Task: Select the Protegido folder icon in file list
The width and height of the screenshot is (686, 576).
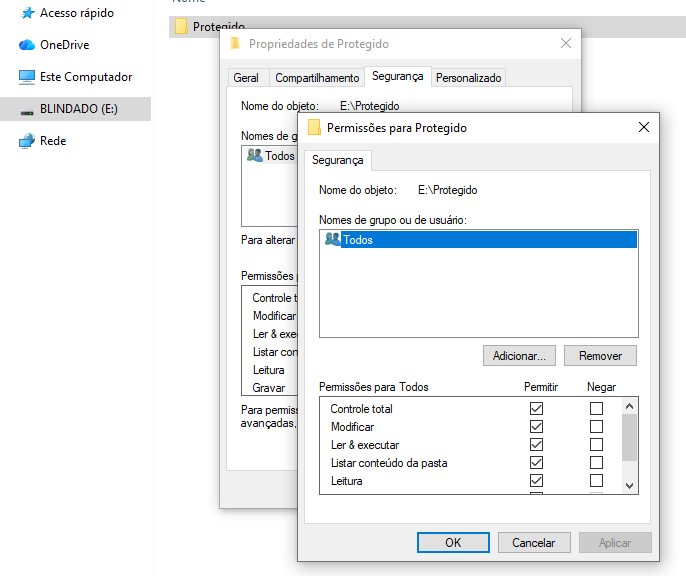Action: (181, 26)
